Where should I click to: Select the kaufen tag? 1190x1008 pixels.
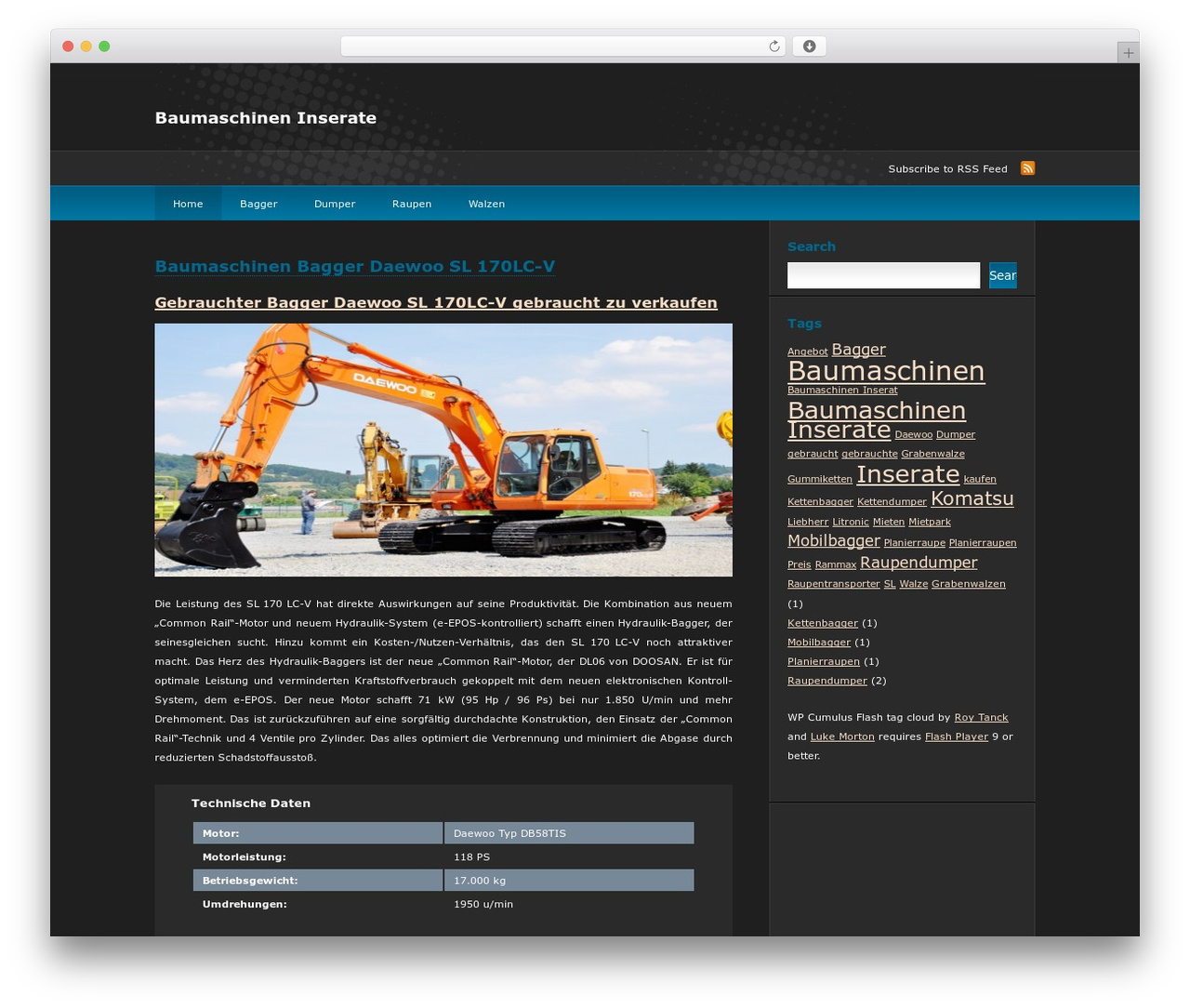(980, 480)
